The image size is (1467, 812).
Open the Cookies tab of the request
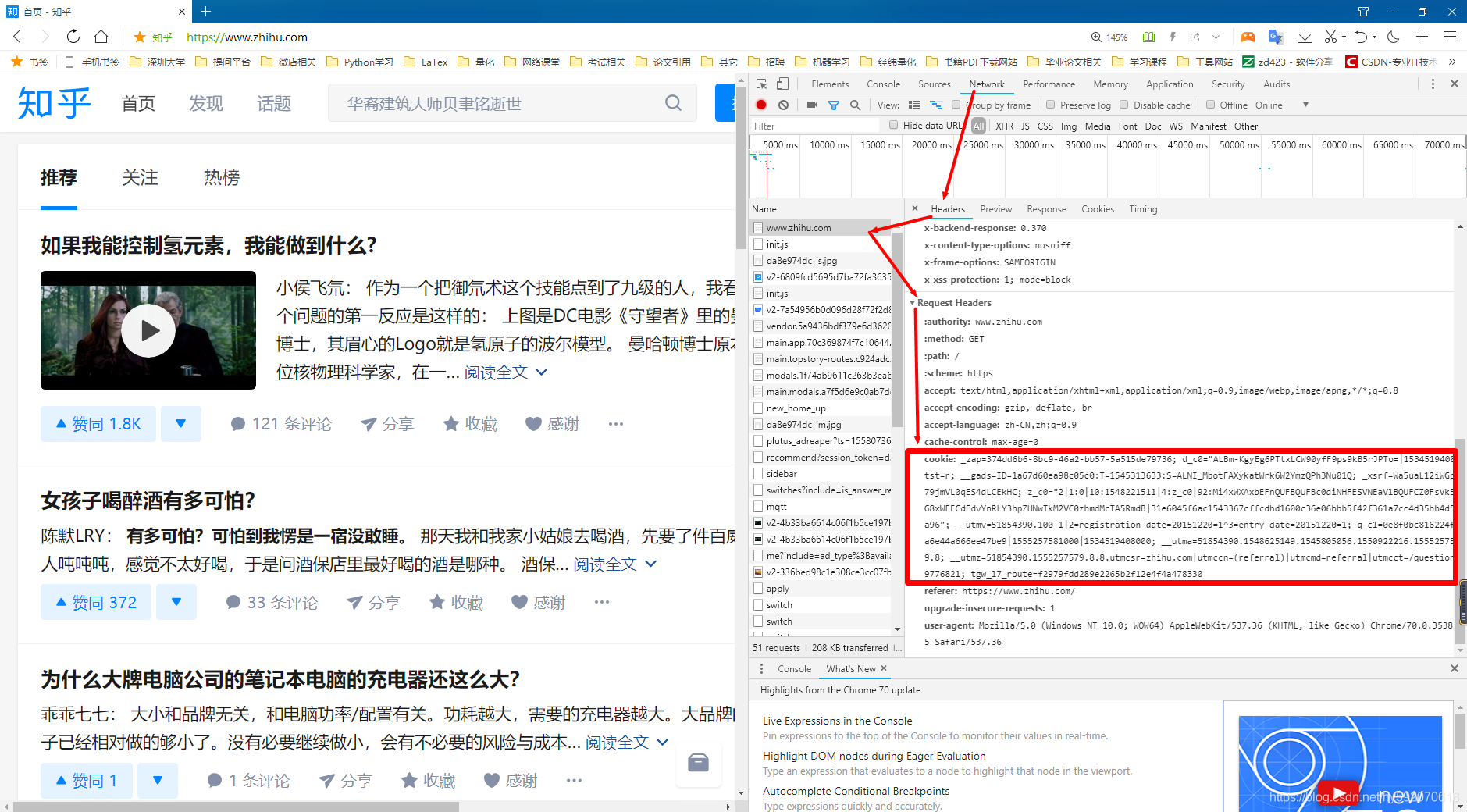click(x=1098, y=209)
